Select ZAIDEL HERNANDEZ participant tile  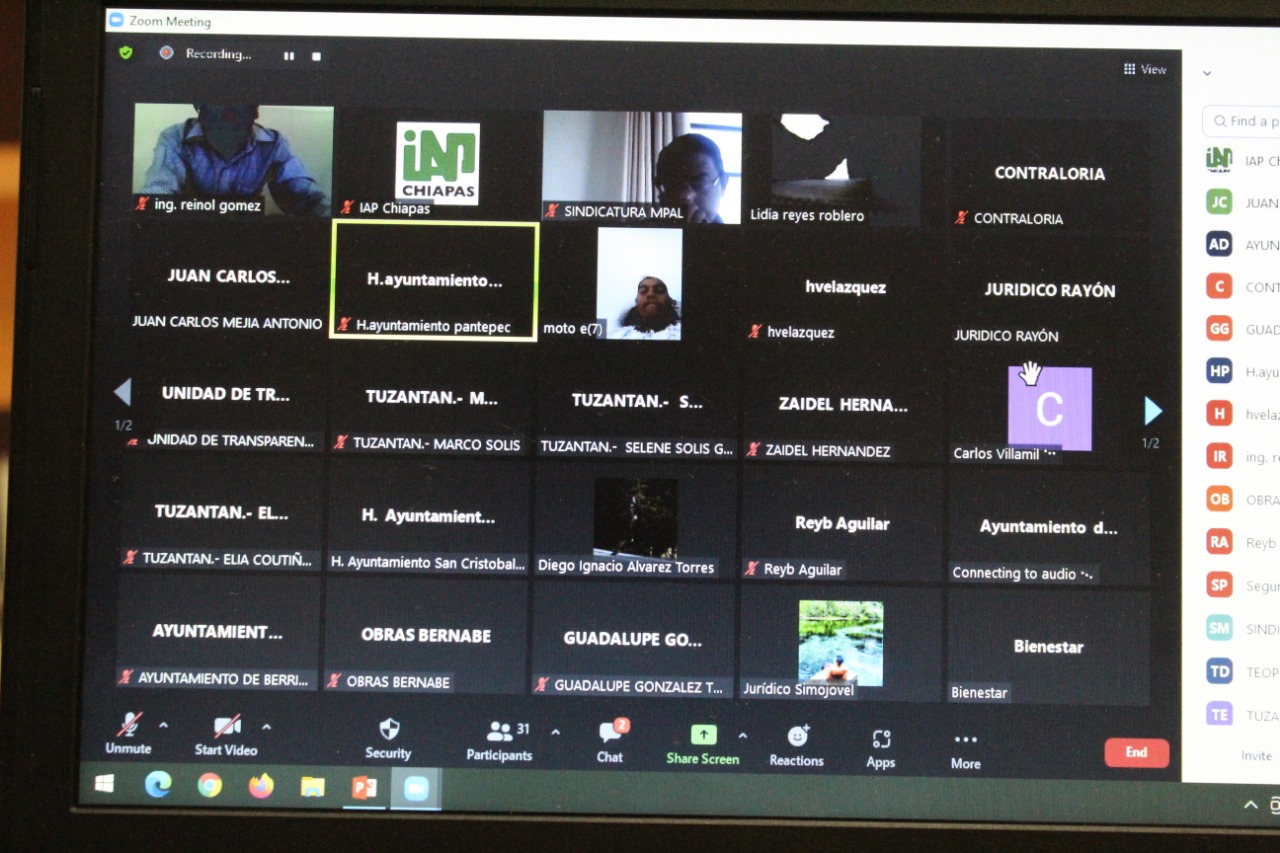(843, 406)
